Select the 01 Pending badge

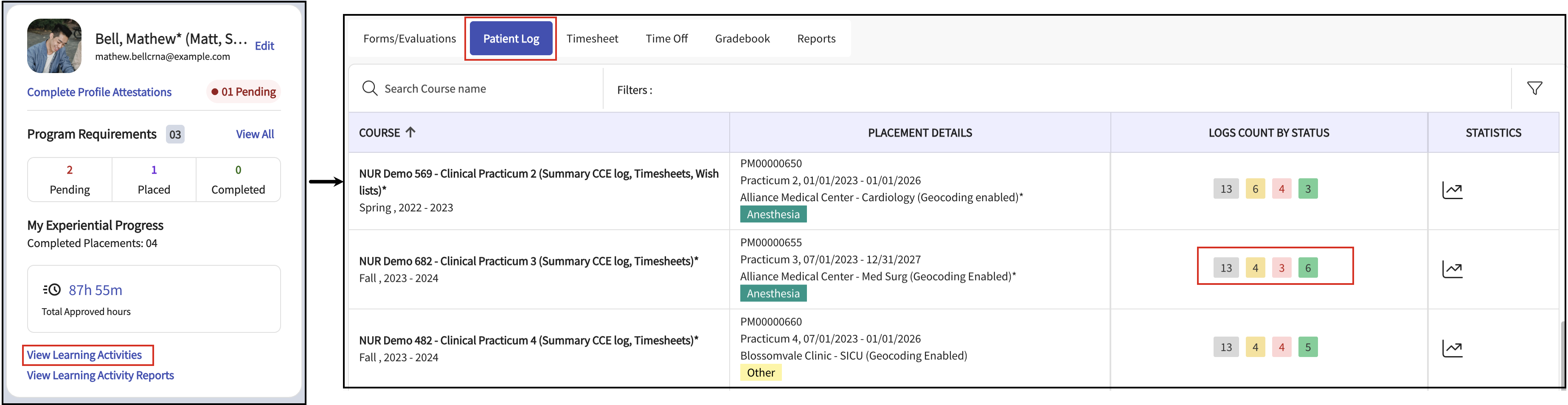click(244, 92)
